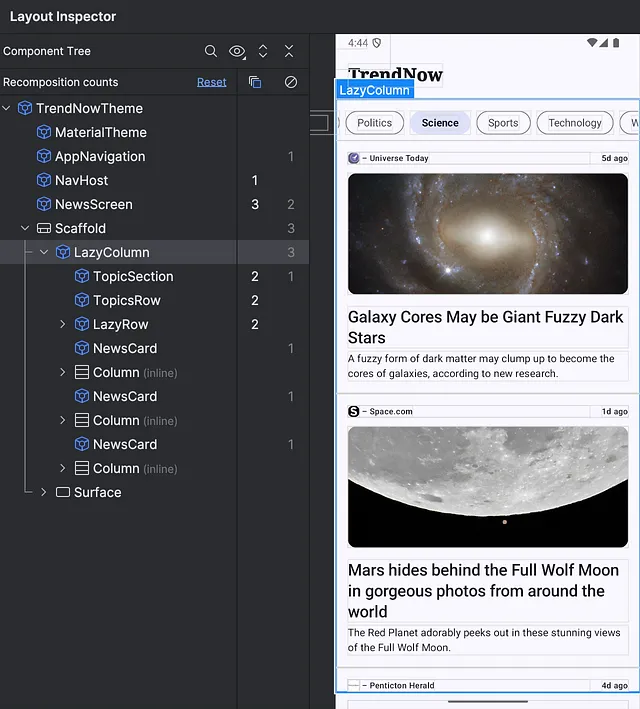Viewport: 640px width, 709px height.
Task: Expand the Surface node
Action: point(44,492)
